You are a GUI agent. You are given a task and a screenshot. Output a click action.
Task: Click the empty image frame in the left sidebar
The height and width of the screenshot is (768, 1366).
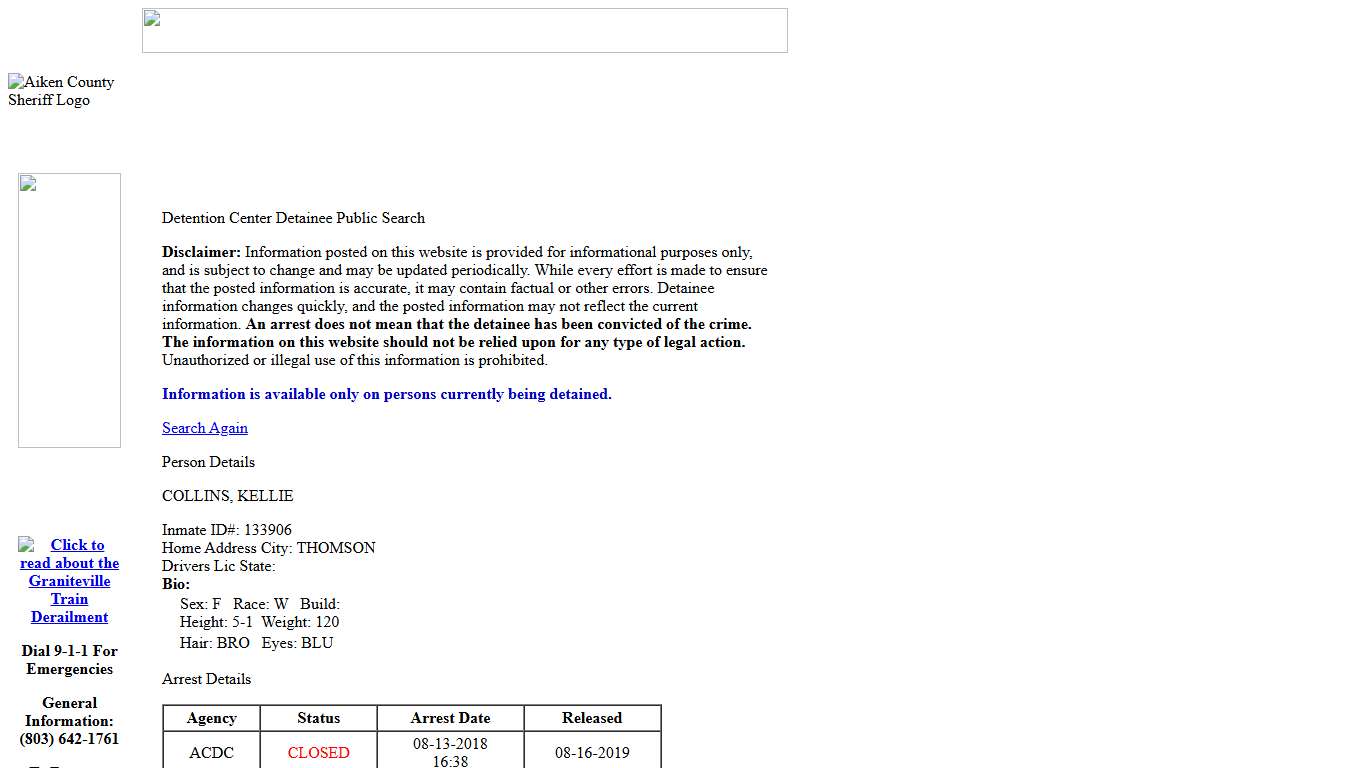click(x=69, y=310)
